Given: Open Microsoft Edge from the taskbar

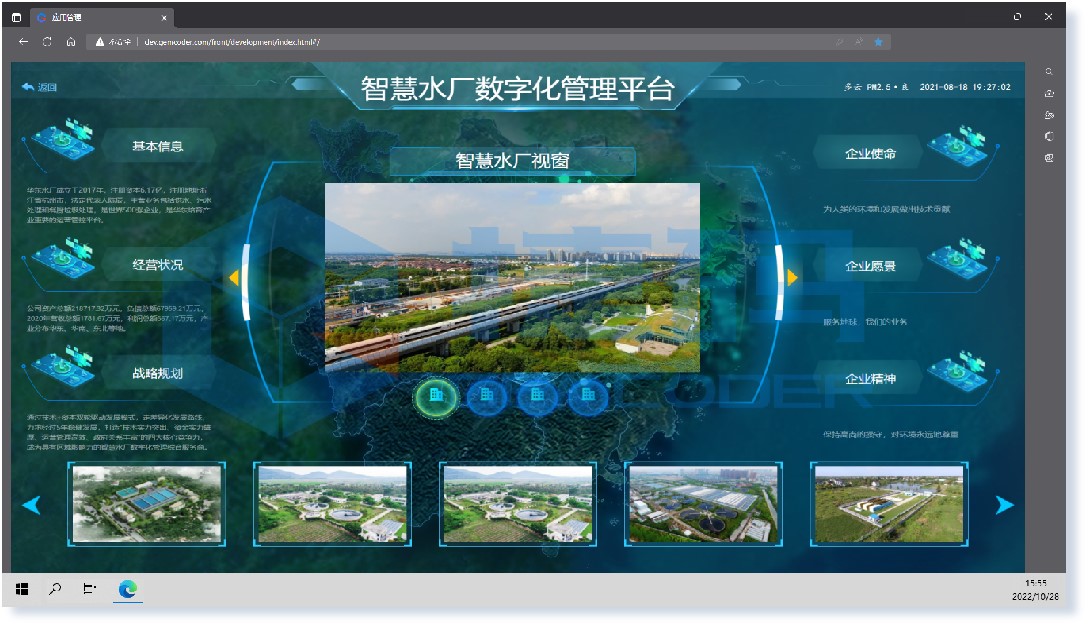Looking at the screenshot, I should tap(127, 589).
